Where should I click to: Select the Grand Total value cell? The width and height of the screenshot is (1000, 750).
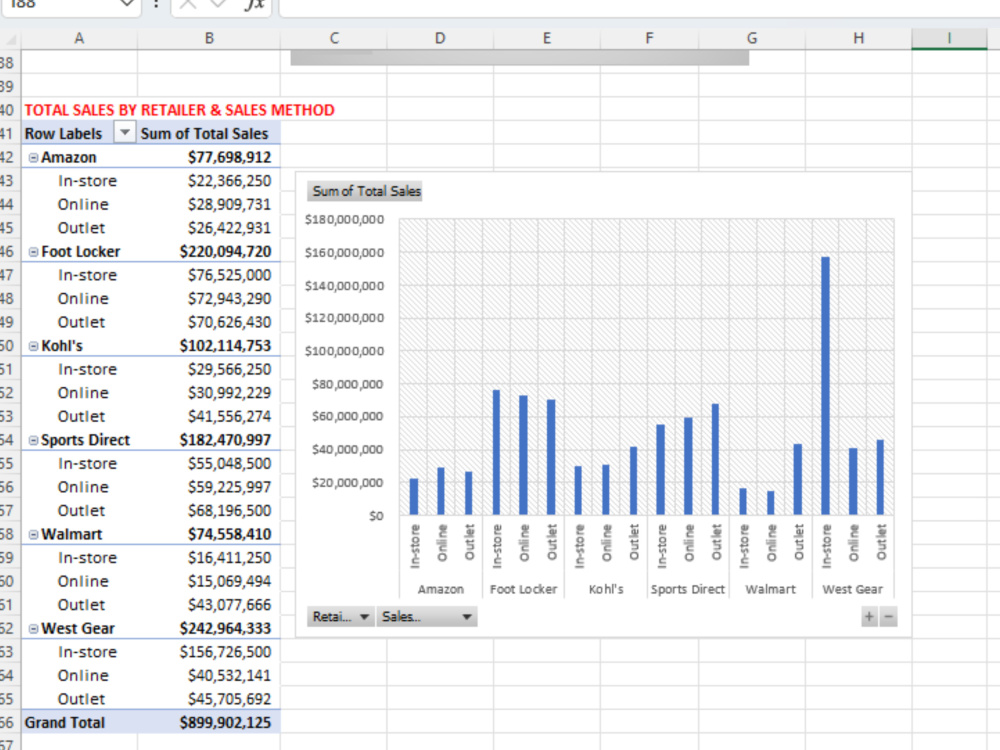209,723
